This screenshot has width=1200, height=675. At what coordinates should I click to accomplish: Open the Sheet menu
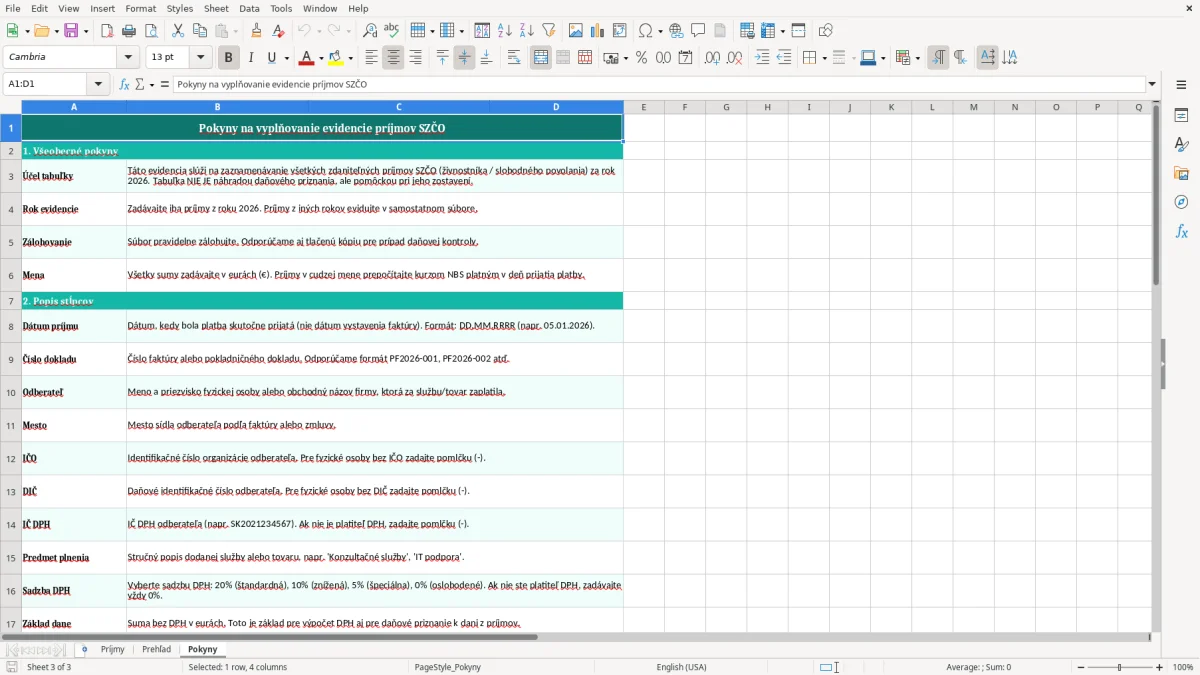pyautogui.click(x=216, y=8)
